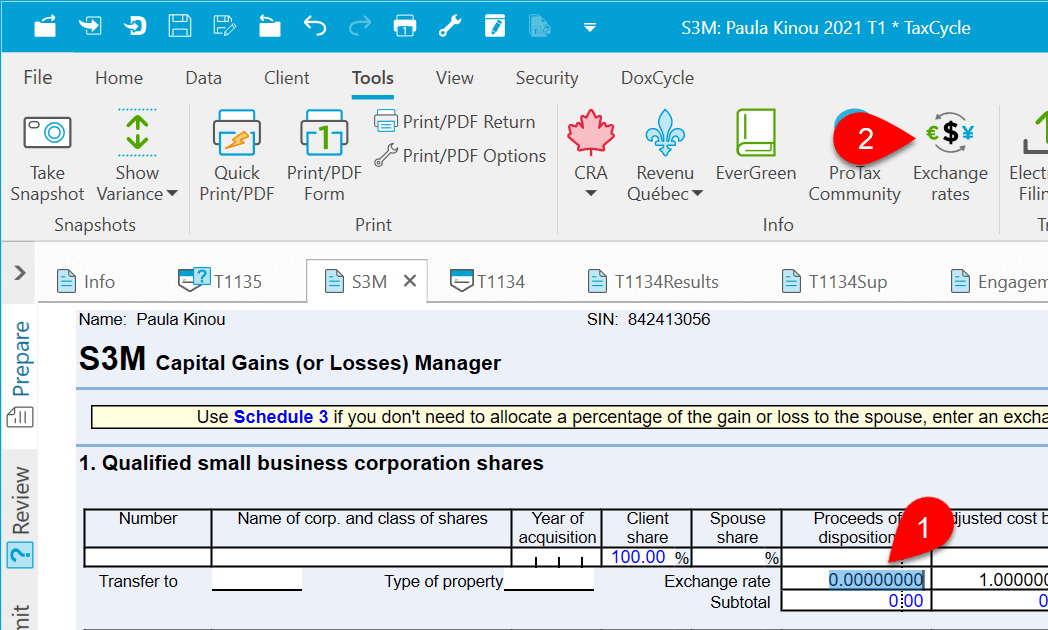This screenshot has height=630, width=1048.
Task: Open the T1134 form tab
Action: [487, 281]
